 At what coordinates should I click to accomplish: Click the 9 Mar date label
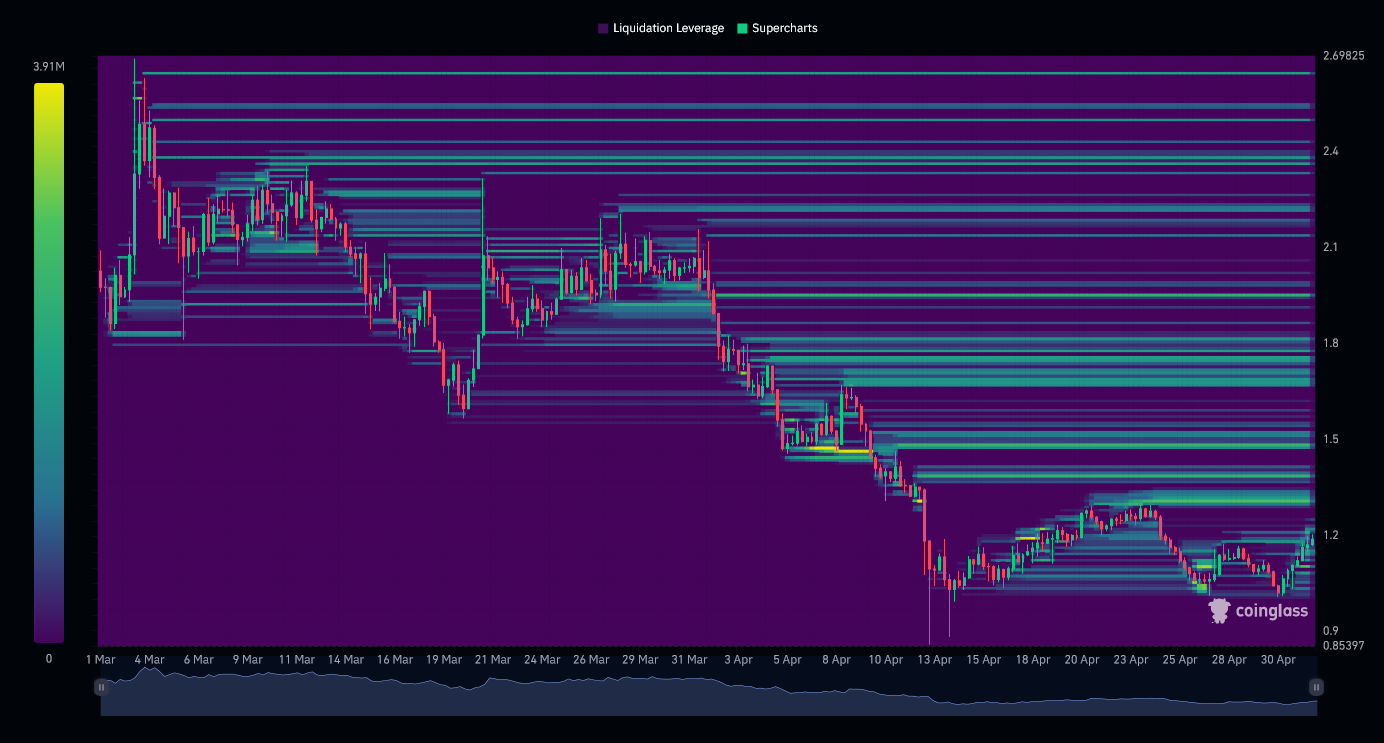coord(247,660)
